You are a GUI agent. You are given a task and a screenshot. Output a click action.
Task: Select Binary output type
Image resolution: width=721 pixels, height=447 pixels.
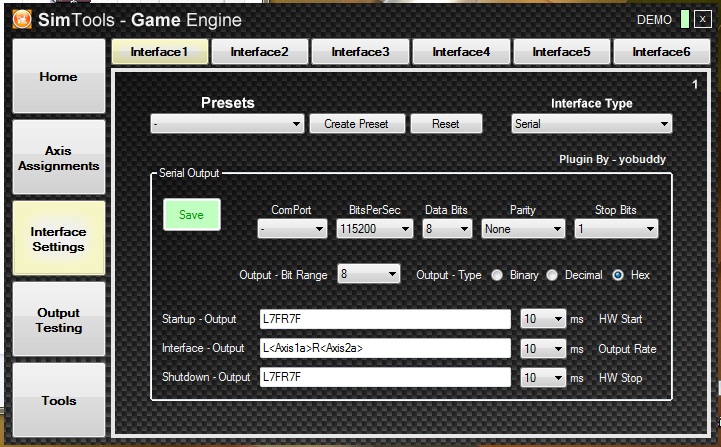tap(497, 275)
